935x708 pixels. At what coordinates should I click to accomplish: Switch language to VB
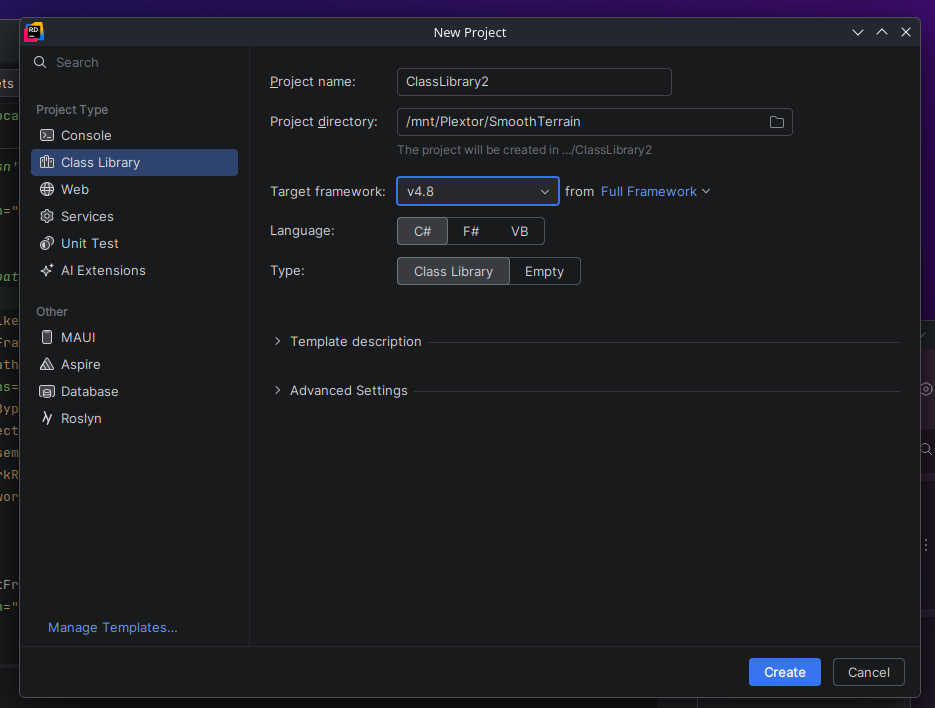click(x=519, y=231)
